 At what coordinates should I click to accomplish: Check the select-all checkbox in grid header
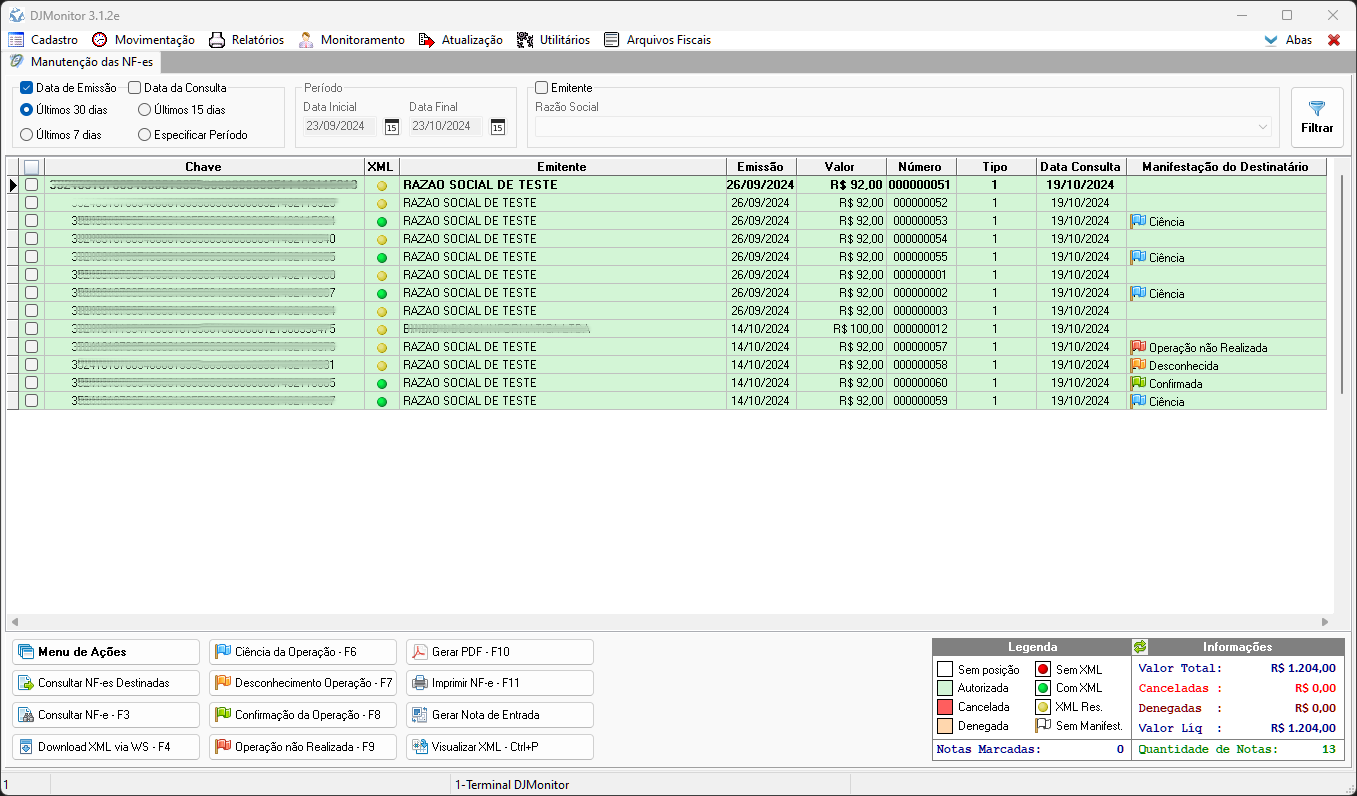[32, 167]
